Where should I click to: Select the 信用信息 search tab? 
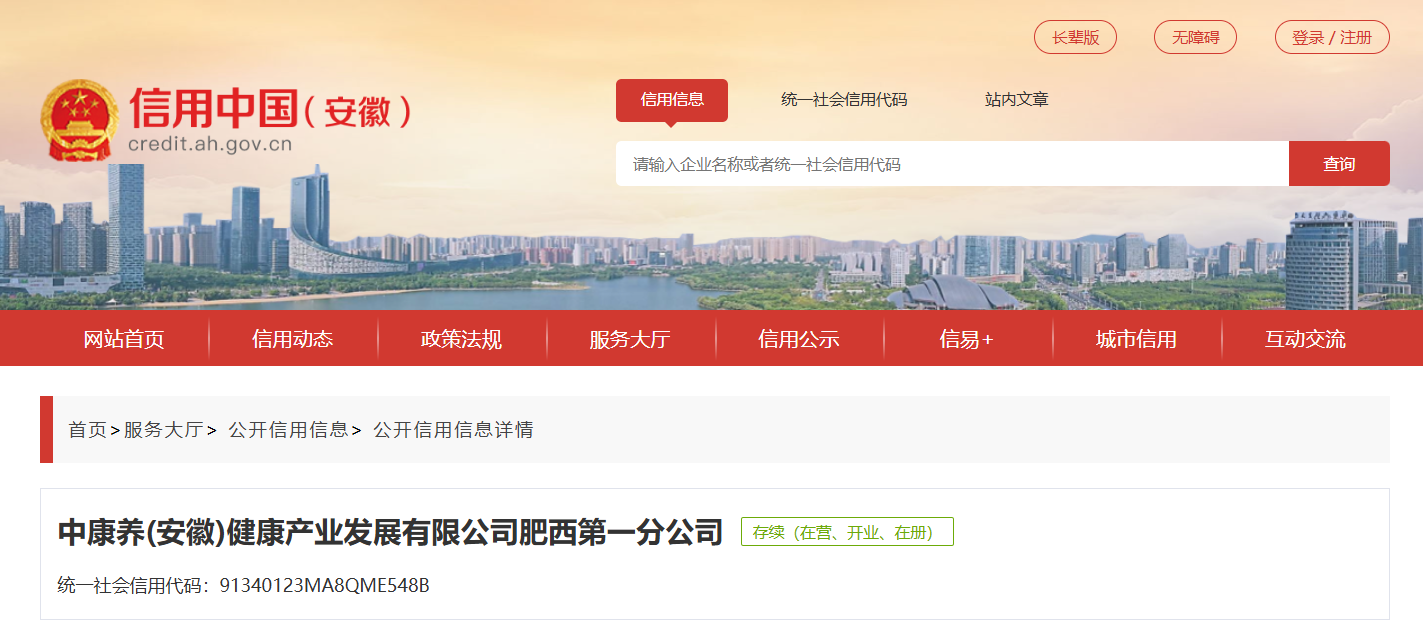[x=672, y=99]
